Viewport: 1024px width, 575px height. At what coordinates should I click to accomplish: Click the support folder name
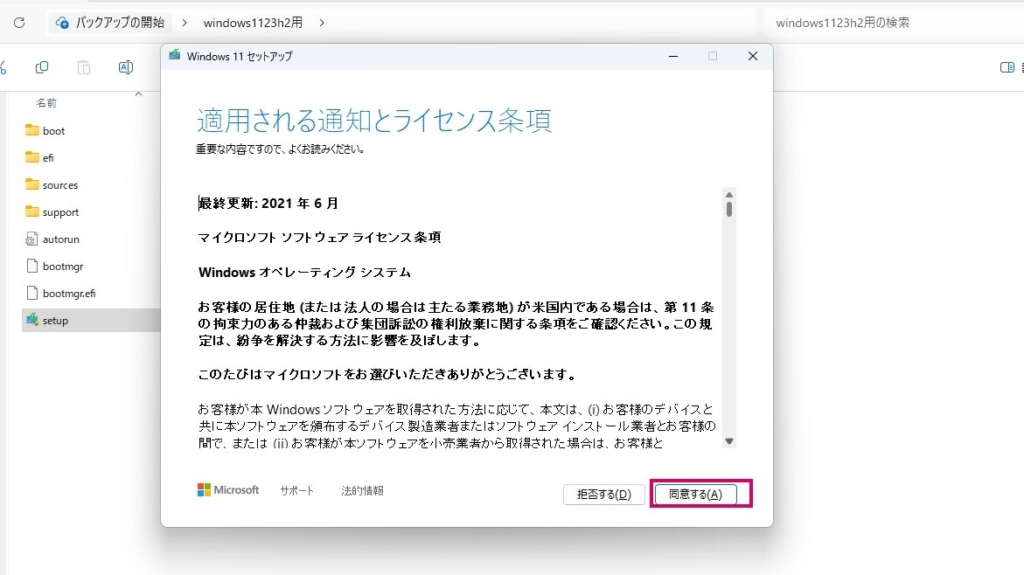pyautogui.click(x=61, y=212)
